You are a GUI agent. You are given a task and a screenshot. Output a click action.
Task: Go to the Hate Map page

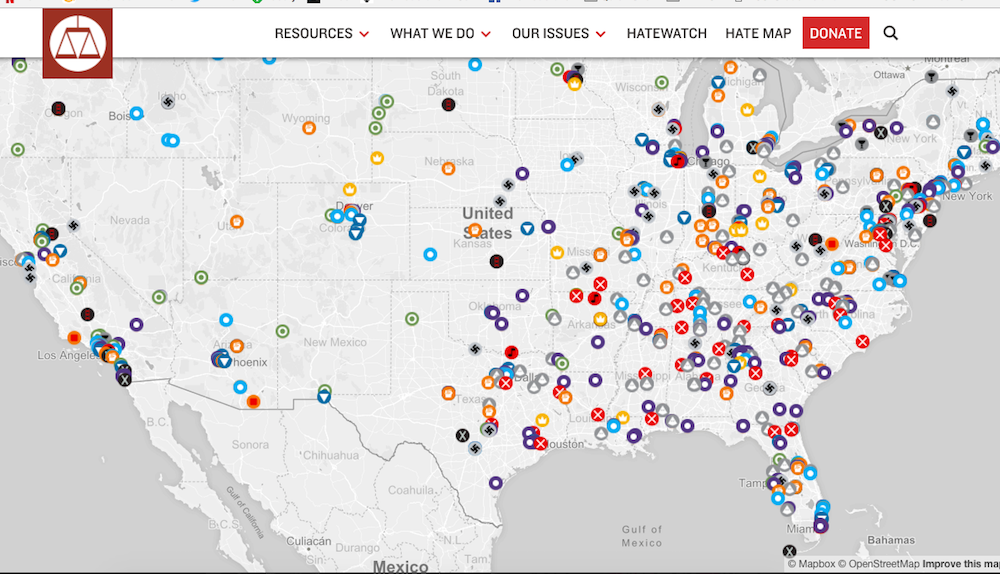[x=758, y=33]
